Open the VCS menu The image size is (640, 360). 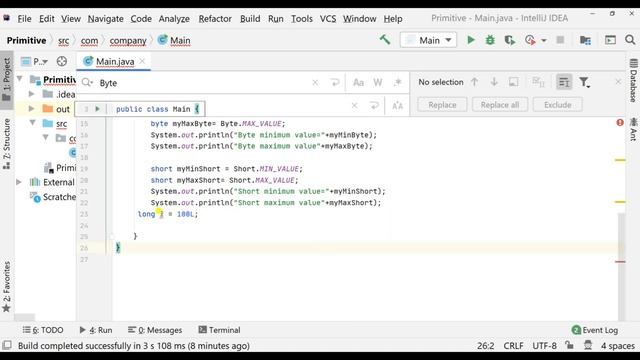328,19
